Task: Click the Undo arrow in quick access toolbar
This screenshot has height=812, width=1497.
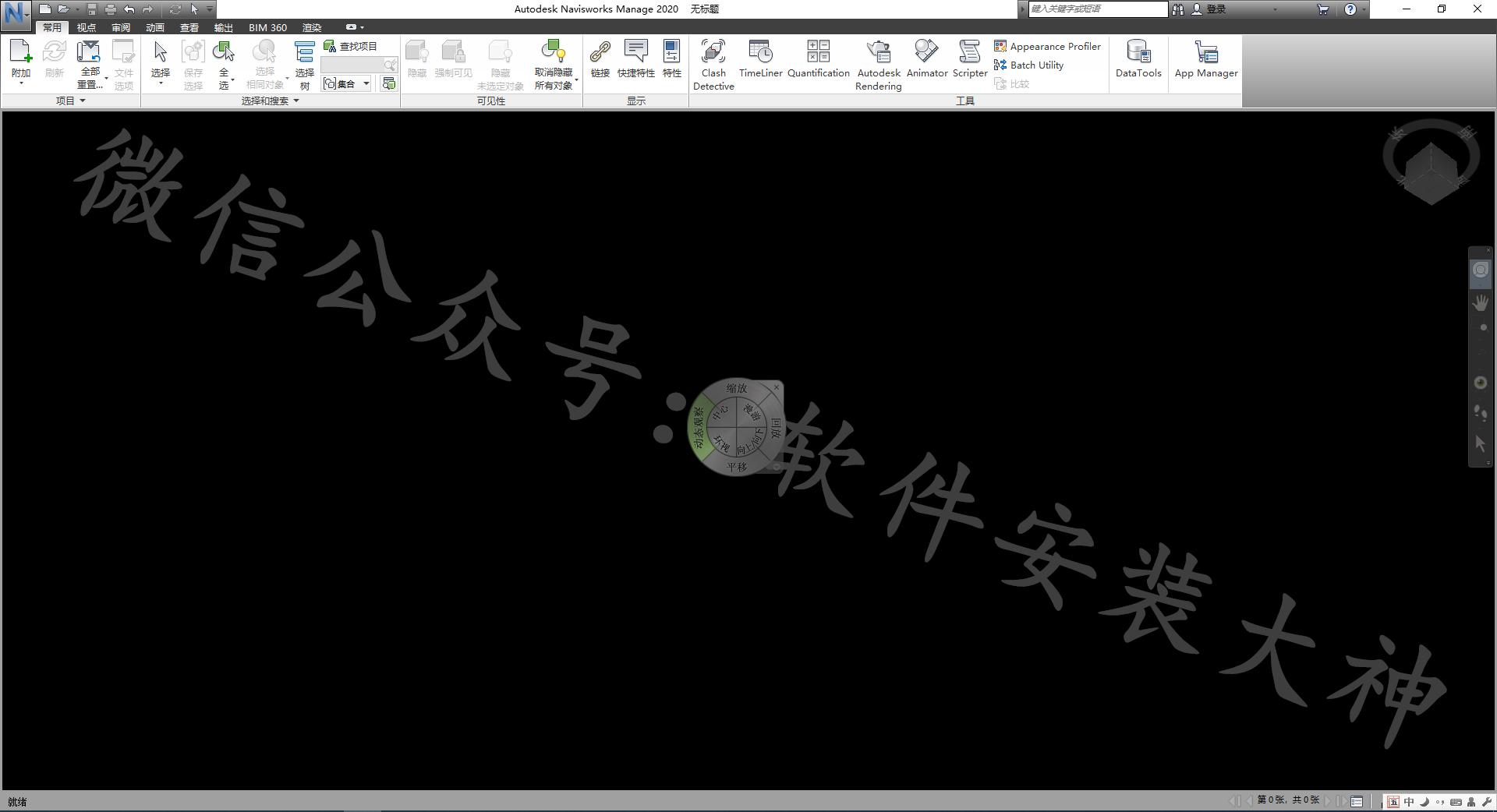Action: point(129,9)
